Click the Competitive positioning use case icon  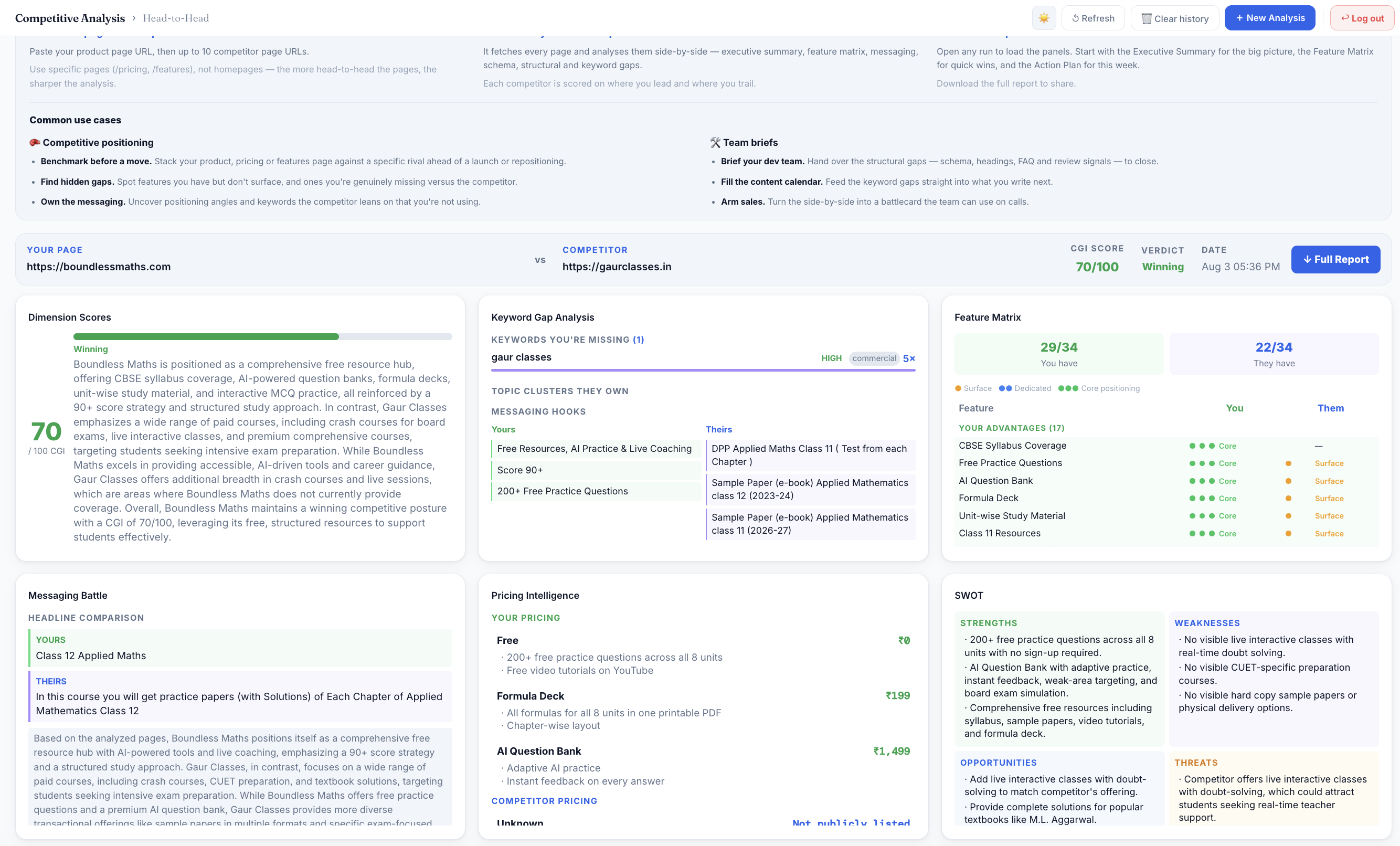[35, 143]
